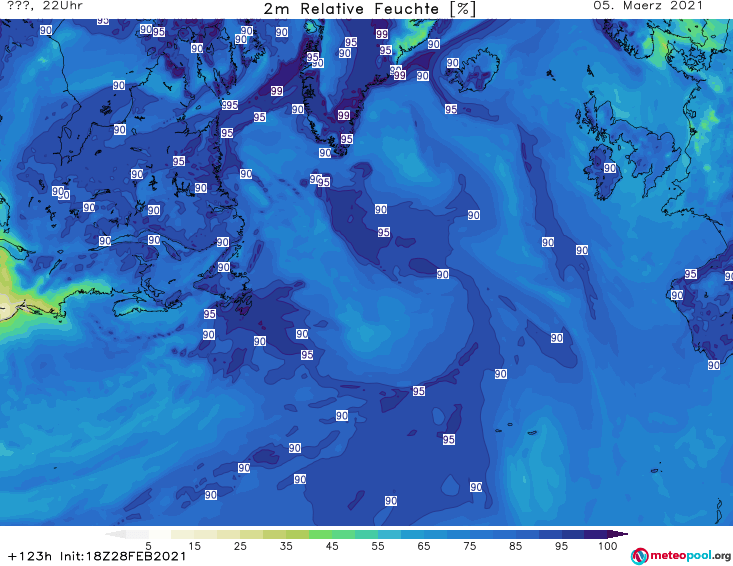Click the legend's value 95 tick label
733x566 pixels.
click(561, 546)
